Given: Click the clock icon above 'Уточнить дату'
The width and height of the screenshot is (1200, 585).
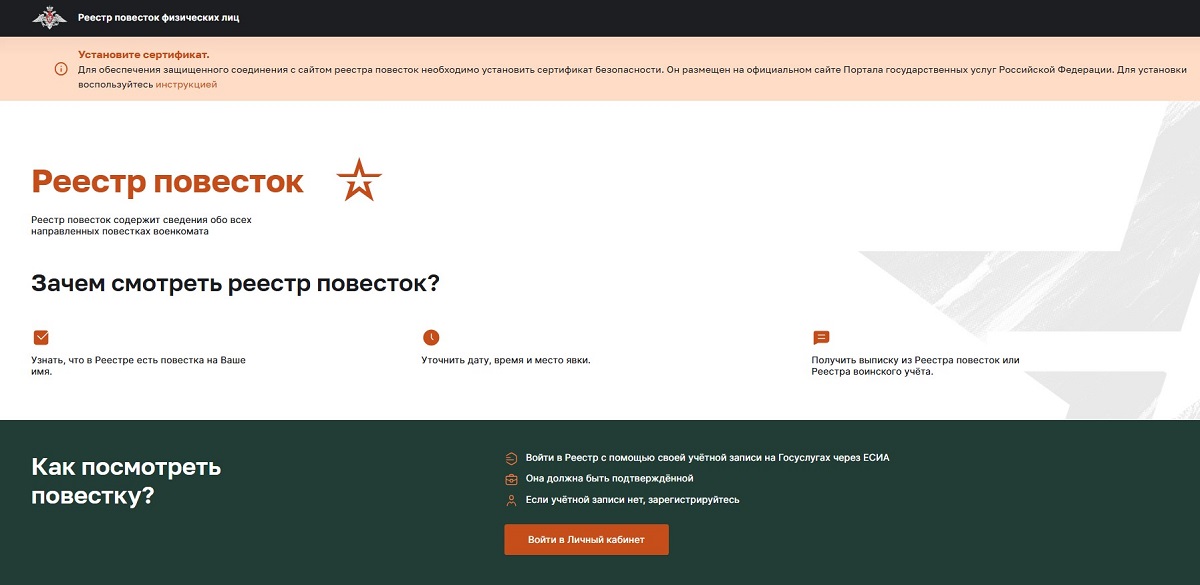Looking at the screenshot, I should pos(431,338).
